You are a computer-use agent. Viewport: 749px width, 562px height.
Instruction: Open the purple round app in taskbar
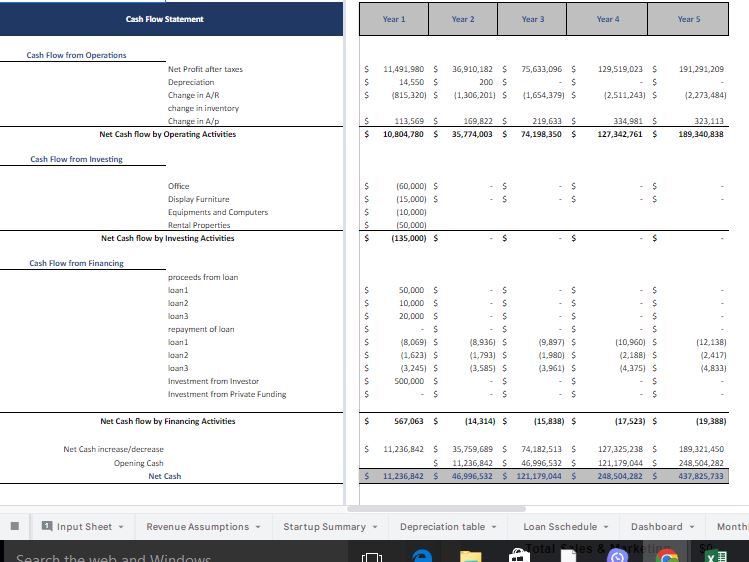point(618,557)
